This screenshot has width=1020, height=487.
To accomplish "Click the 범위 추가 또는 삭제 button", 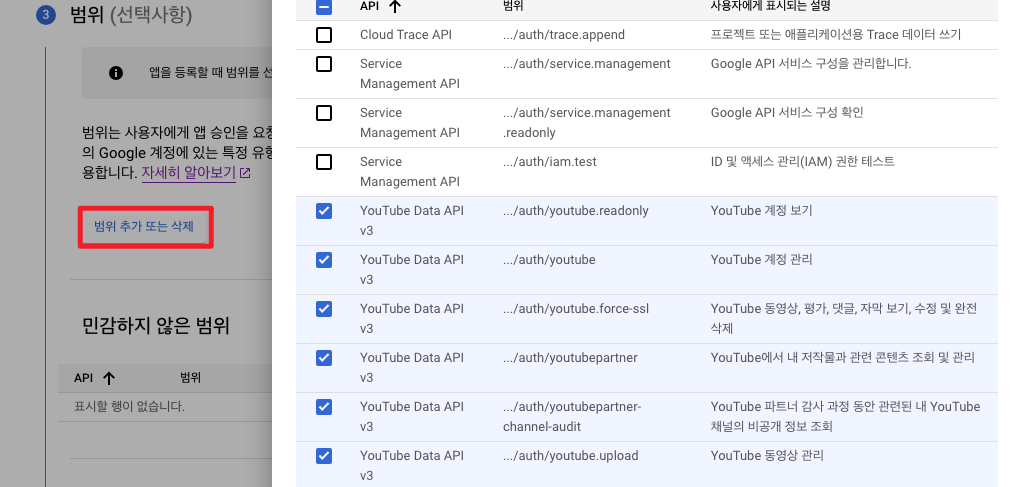I will click(x=144, y=227).
